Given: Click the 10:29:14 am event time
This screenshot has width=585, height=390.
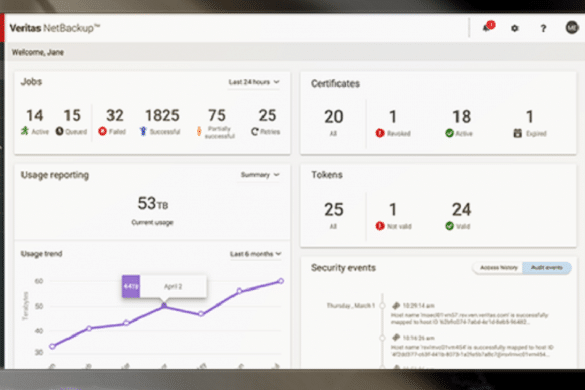Looking at the screenshot, I should point(419,306).
